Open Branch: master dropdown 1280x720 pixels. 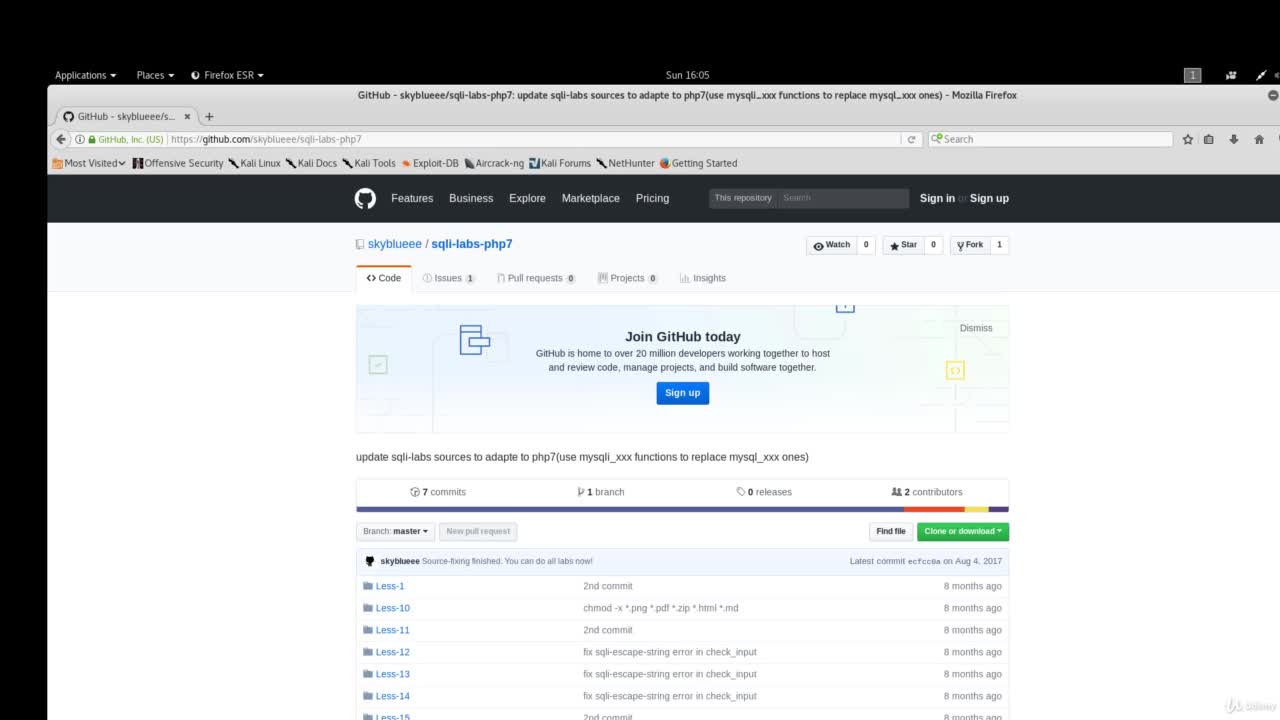point(396,531)
